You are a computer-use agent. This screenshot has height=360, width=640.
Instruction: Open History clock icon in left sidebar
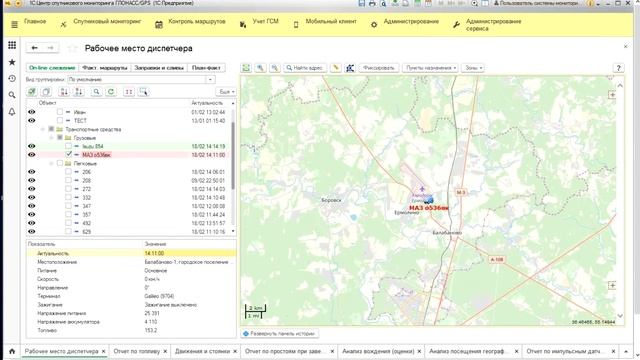click(x=12, y=78)
